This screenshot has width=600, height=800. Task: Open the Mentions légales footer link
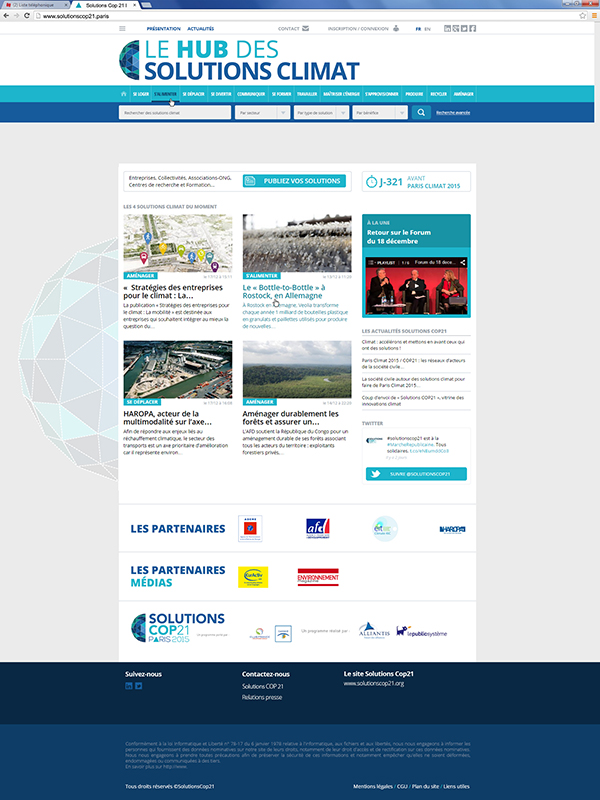pyautogui.click(x=372, y=786)
